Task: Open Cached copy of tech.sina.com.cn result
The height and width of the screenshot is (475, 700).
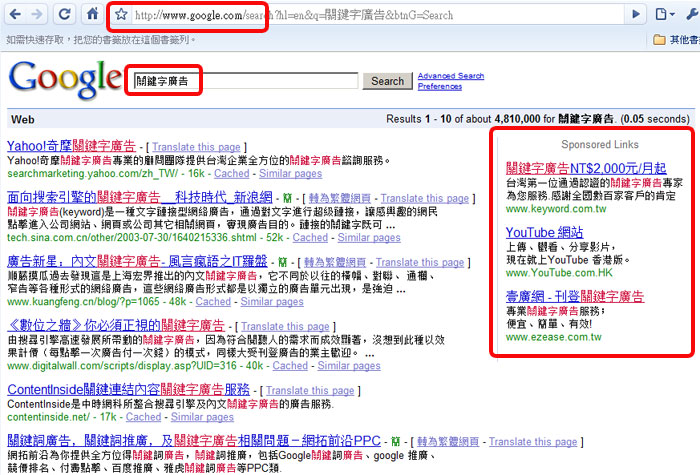Action: coord(310,238)
